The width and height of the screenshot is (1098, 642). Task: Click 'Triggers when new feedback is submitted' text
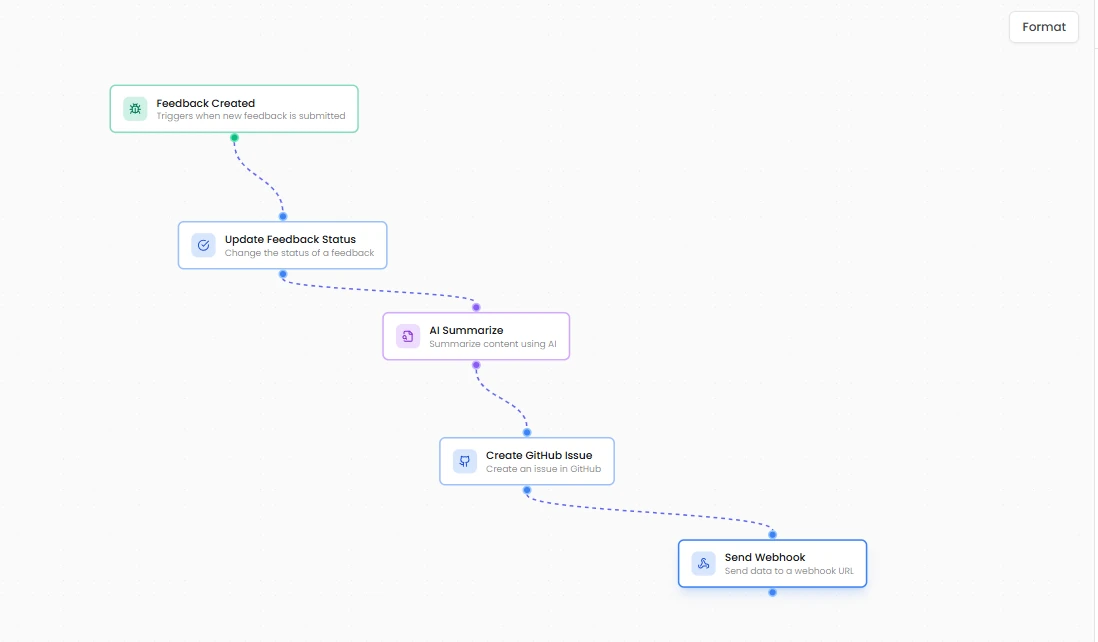(x=251, y=116)
